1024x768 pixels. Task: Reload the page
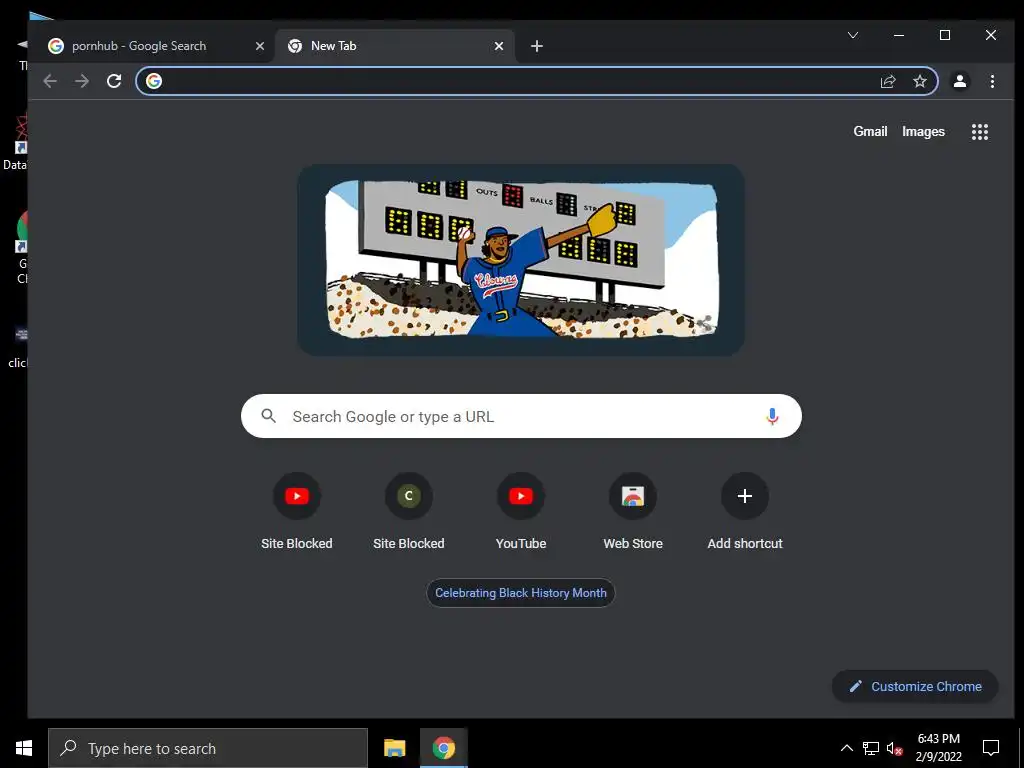point(114,81)
